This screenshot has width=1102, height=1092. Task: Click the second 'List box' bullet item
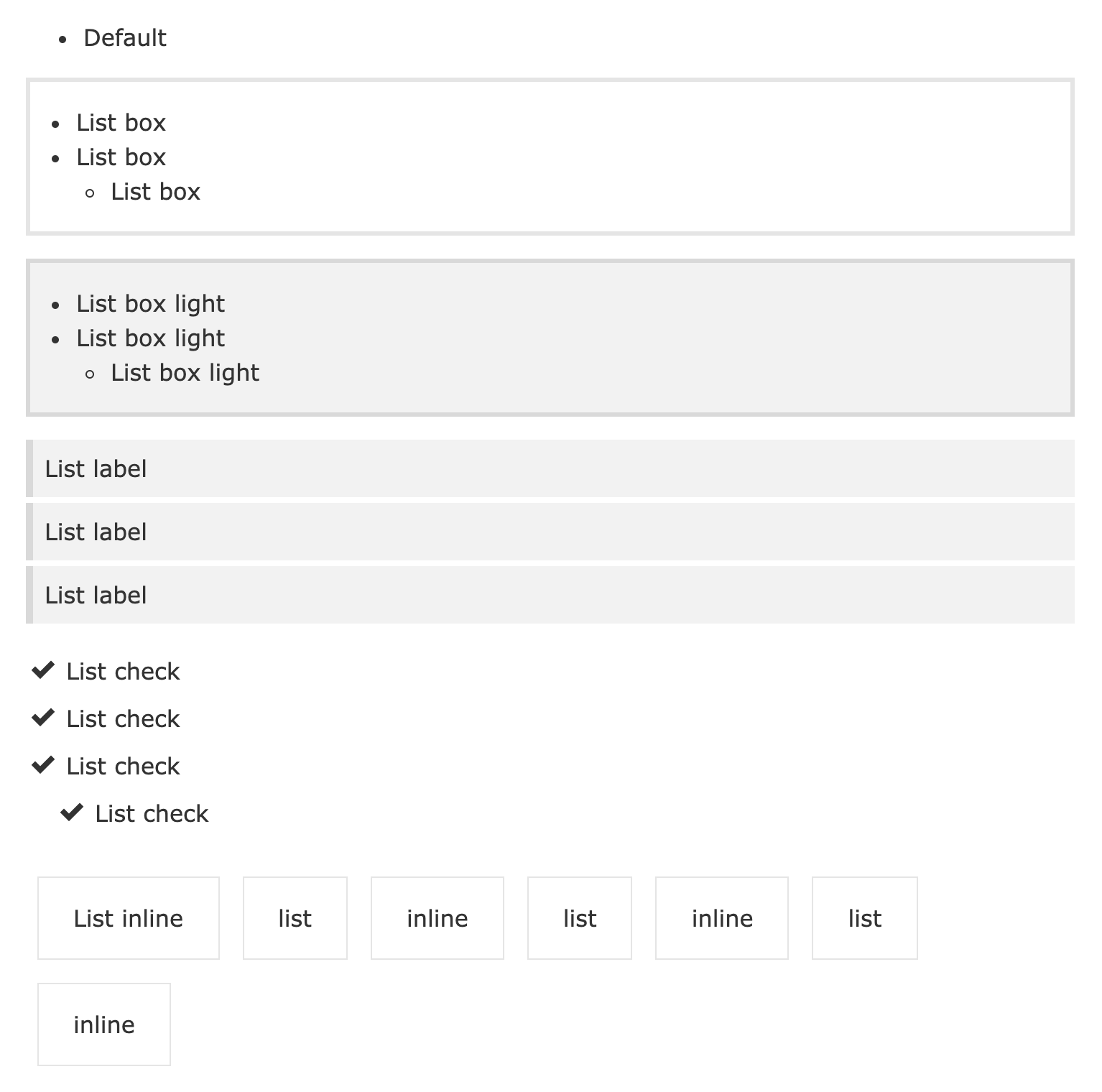point(121,157)
